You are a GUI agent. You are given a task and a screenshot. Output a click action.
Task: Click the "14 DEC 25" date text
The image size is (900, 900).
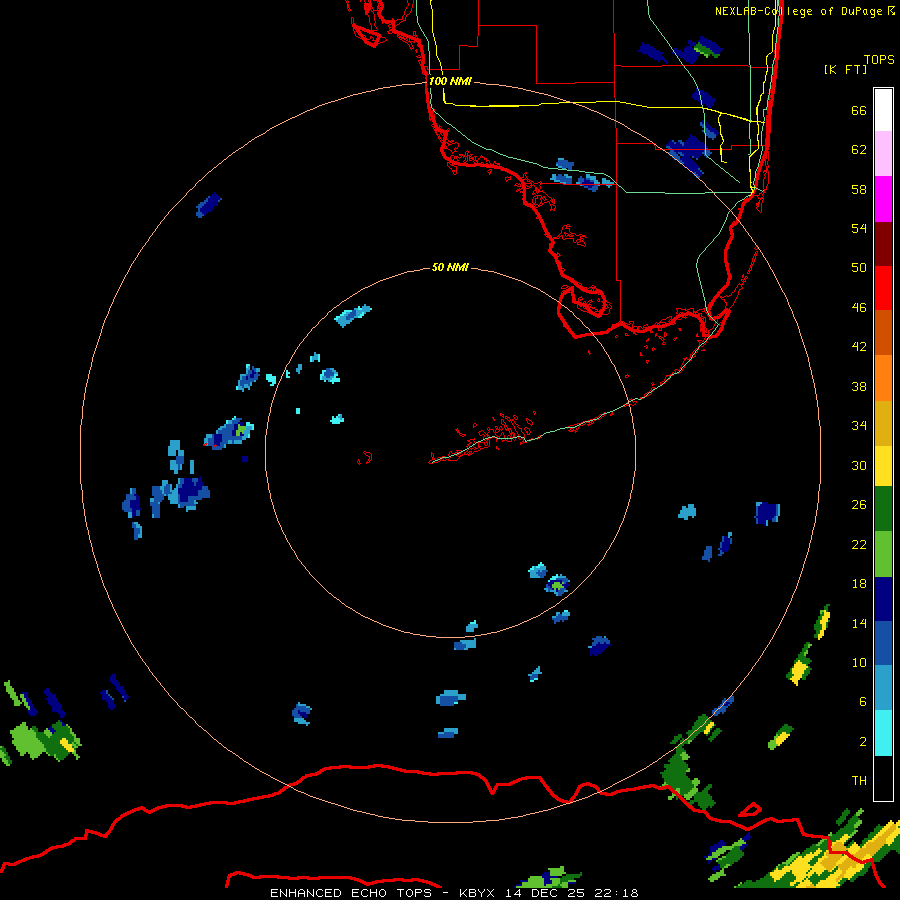[x=545, y=893]
